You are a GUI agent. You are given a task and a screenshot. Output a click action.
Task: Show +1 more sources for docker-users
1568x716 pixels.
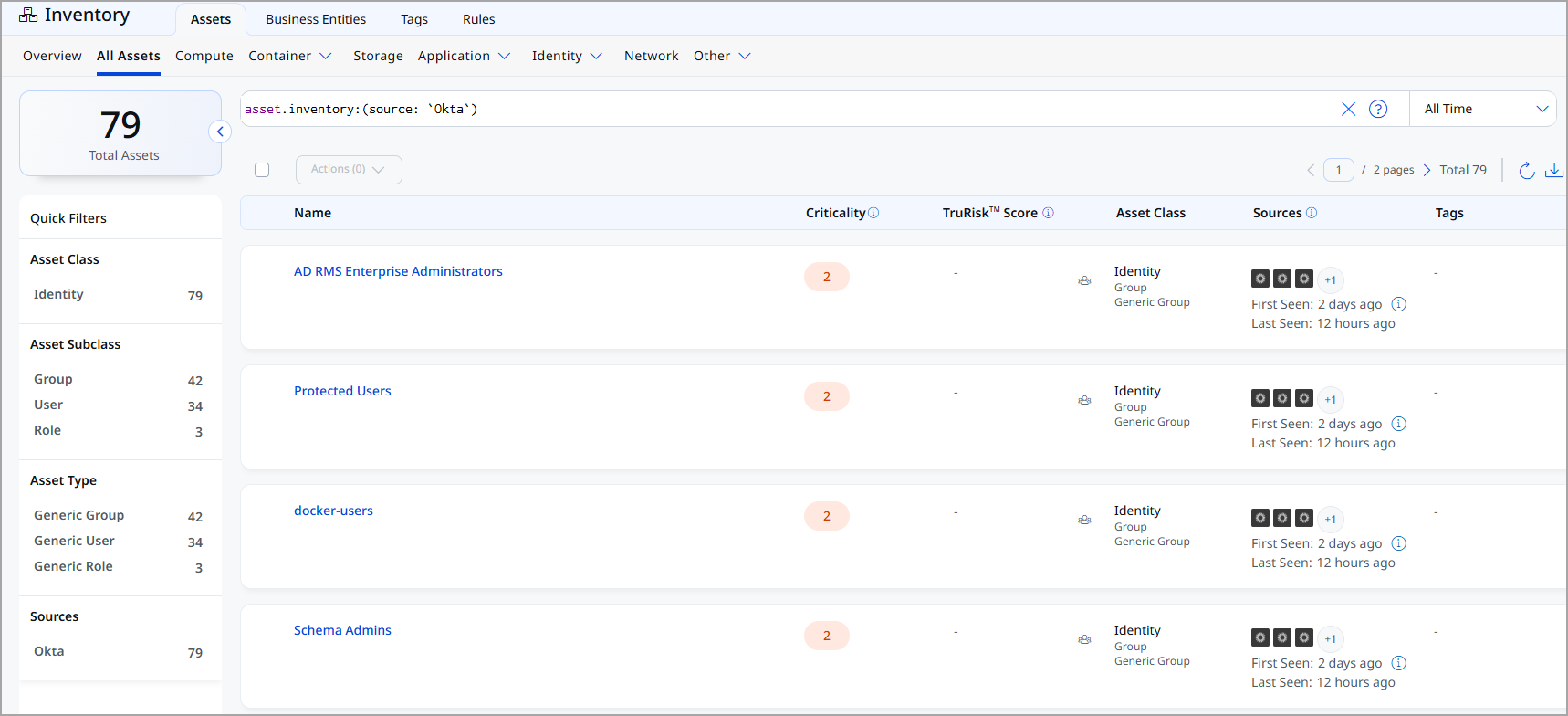(1331, 520)
